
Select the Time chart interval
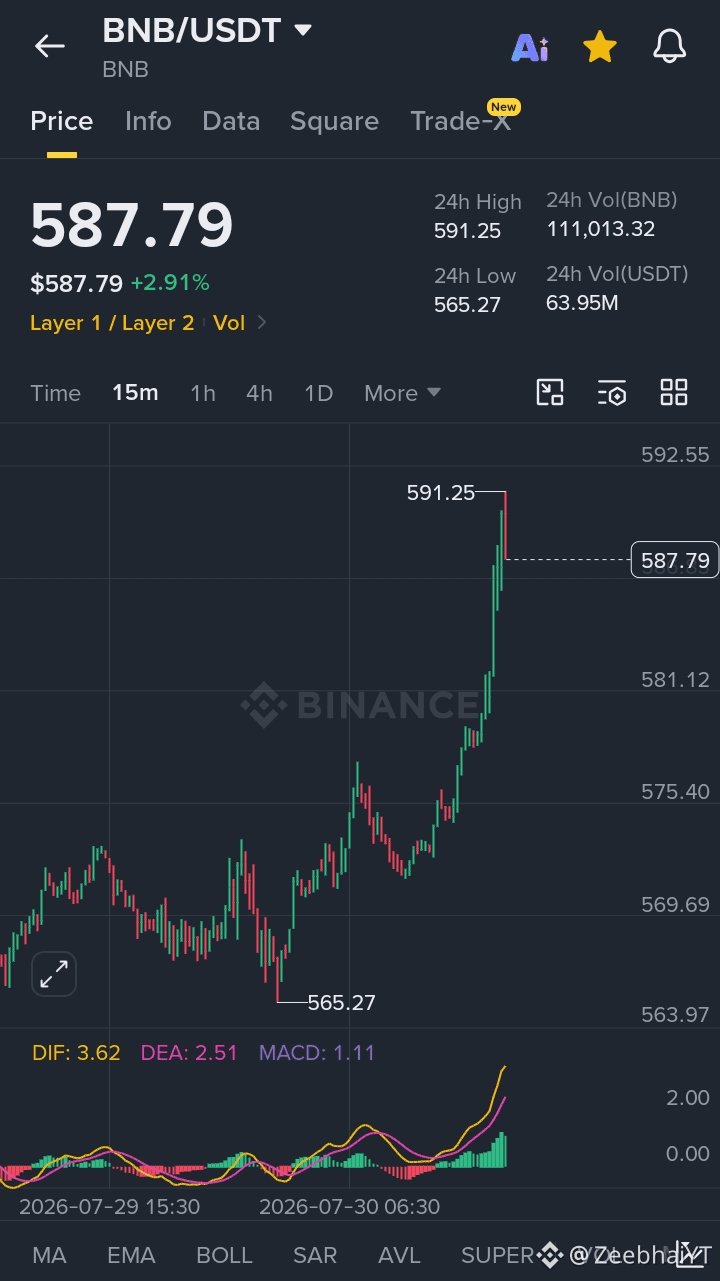(55, 393)
